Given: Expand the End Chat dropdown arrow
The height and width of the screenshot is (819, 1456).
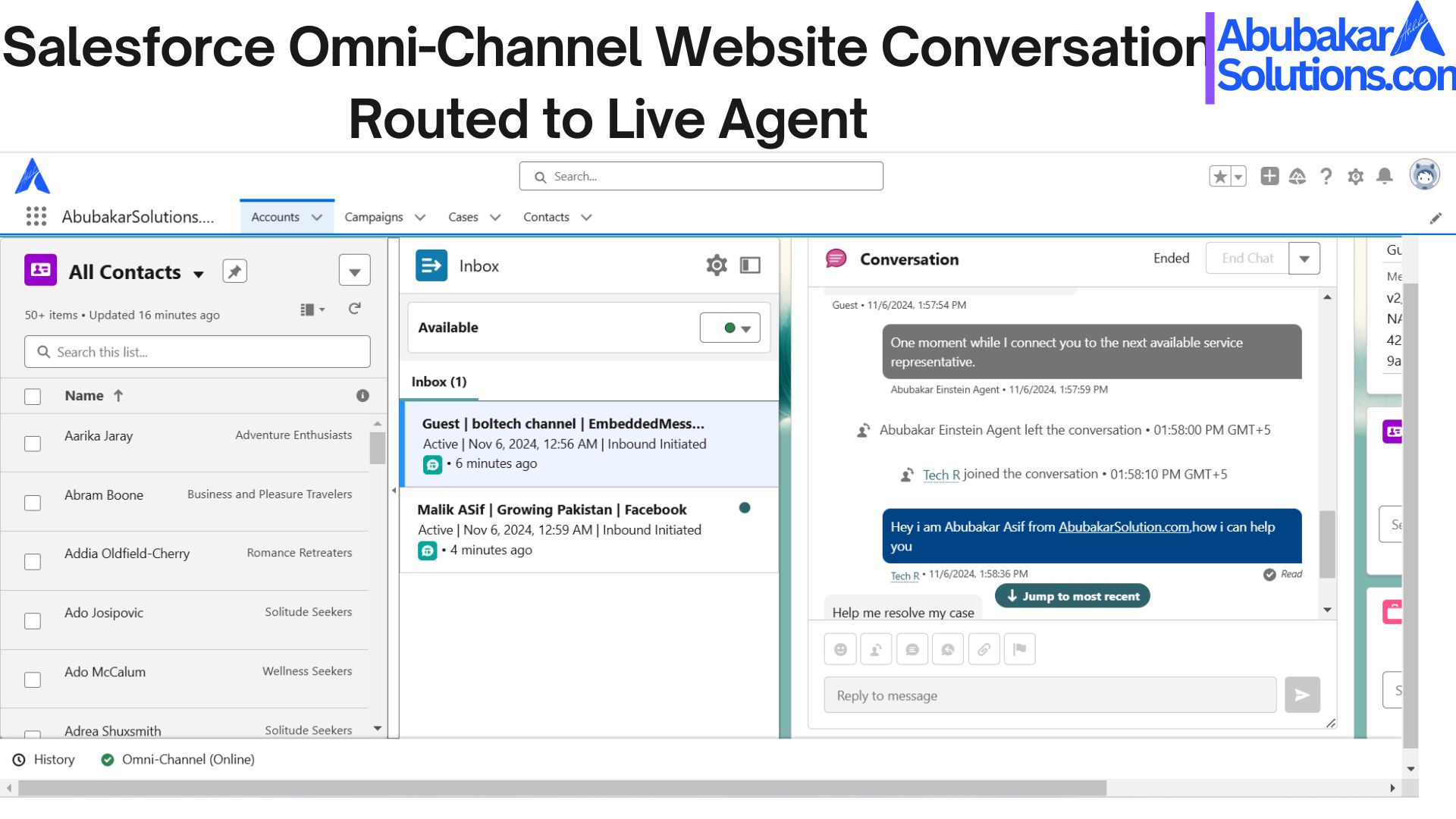Looking at the screenshot, I should [1304, 259].
